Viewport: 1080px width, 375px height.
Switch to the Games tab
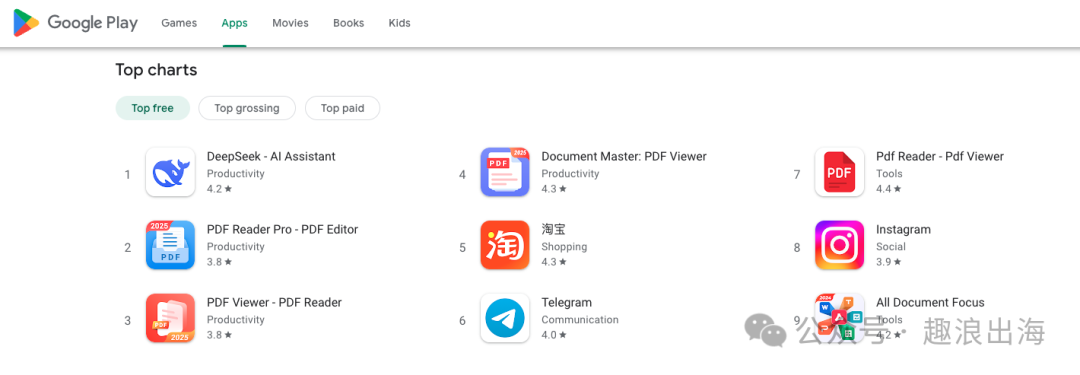[x=179, y=23]
